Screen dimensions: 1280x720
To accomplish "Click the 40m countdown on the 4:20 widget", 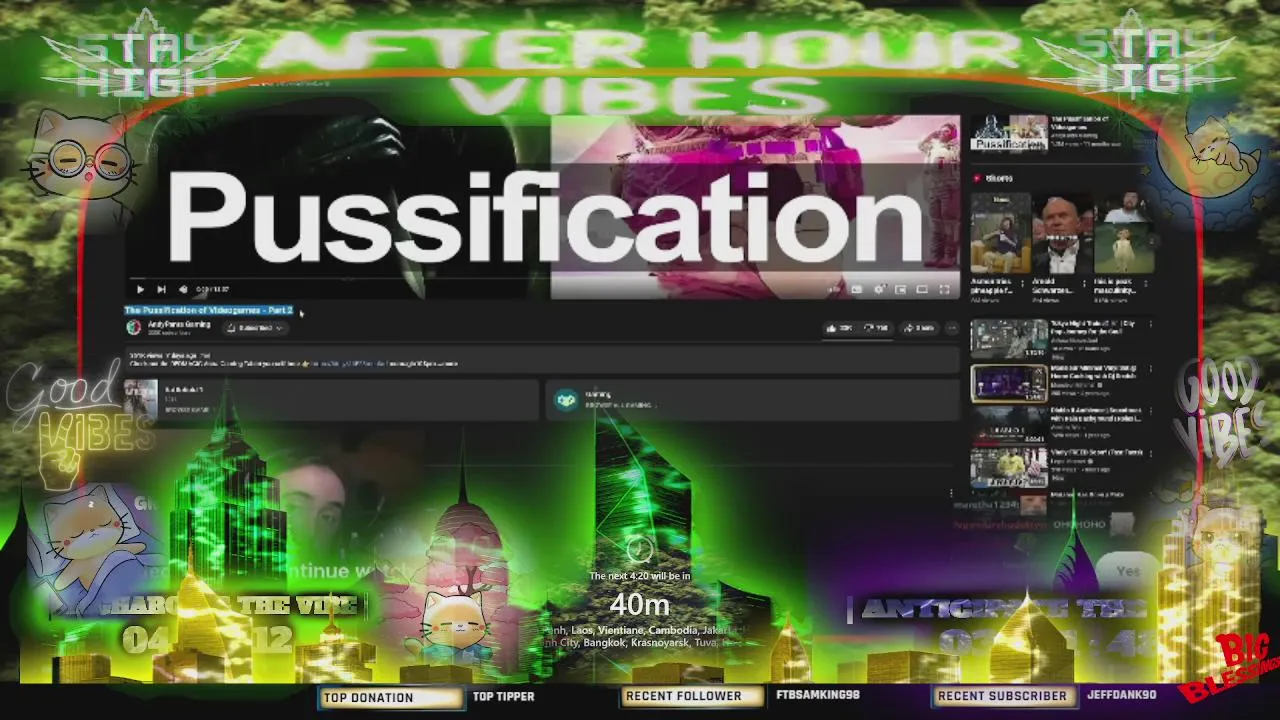I will click(639, 605).
